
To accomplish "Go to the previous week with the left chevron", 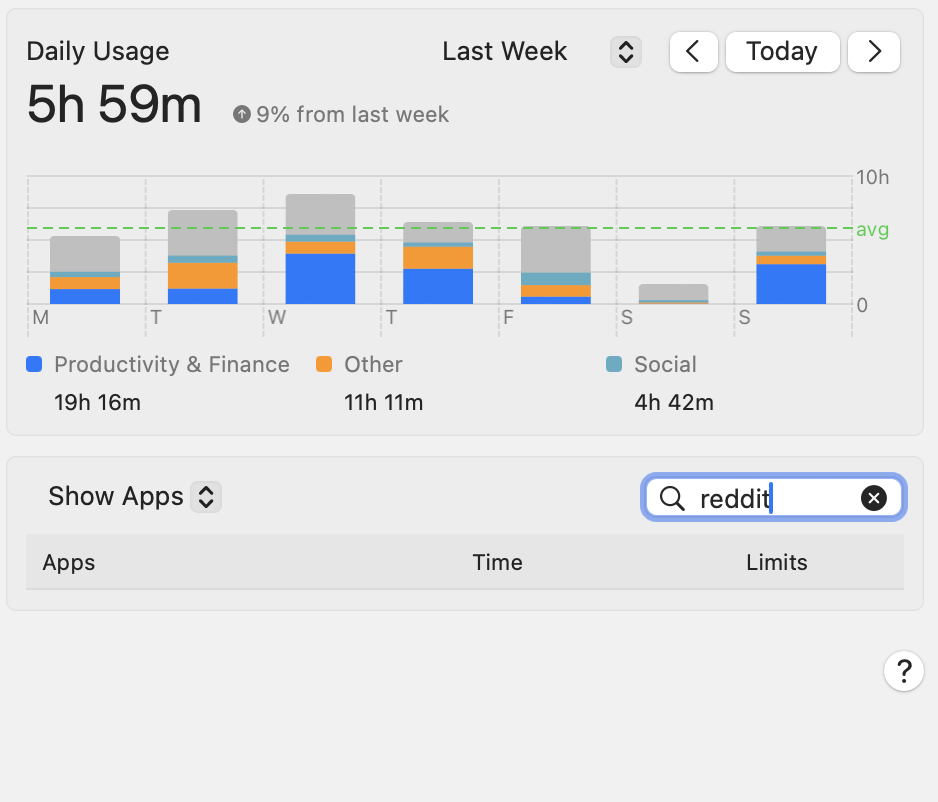I will (x=693, y=52).
